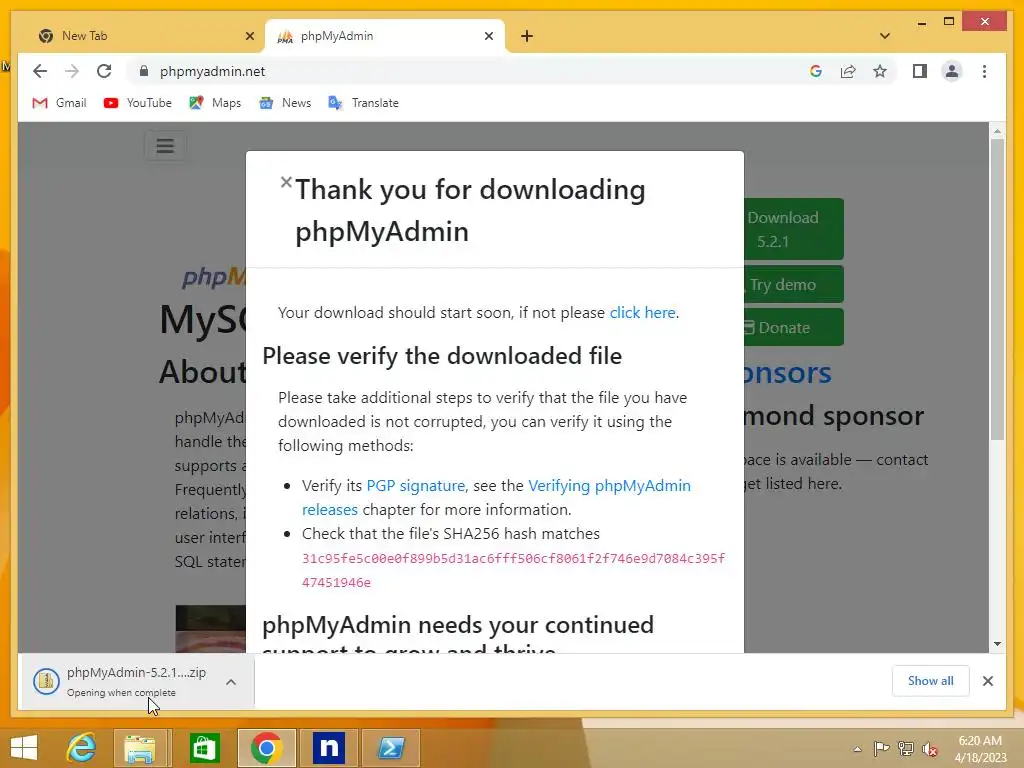
Task: Close the downloads bar
Action: pyautogui.click(x=987, y=681)
